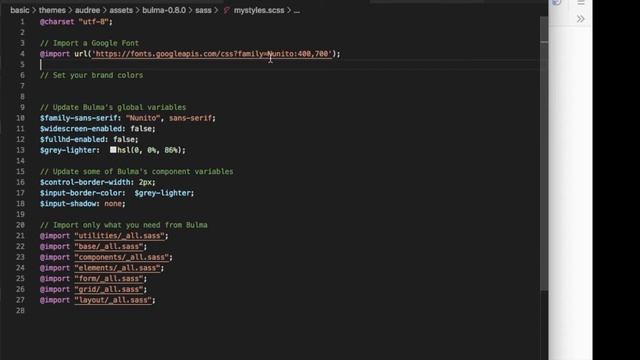Open the "layout/_all.sass" import link

[x=113, y=300]
